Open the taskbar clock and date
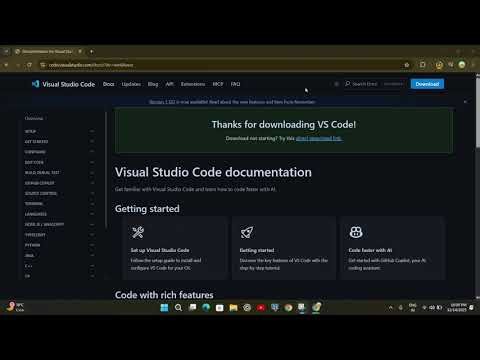Image resolution: width=480 pixels, height=360 pixels. [x=457, y=307]
